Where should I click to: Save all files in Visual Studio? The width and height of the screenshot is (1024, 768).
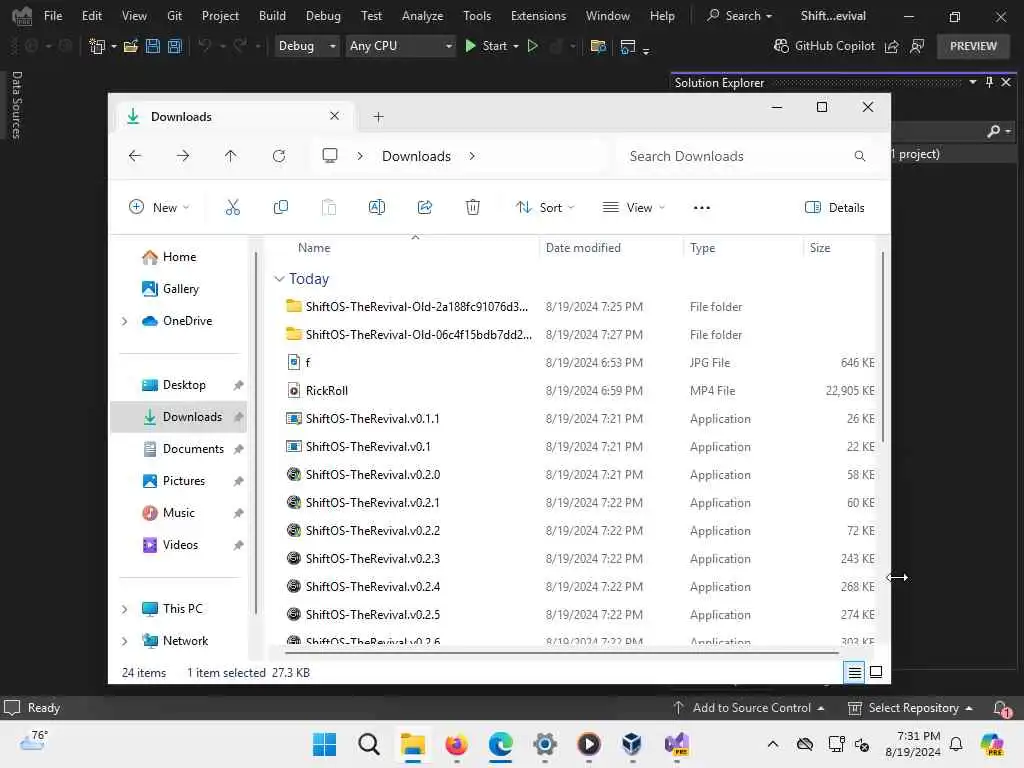(174, 46)
